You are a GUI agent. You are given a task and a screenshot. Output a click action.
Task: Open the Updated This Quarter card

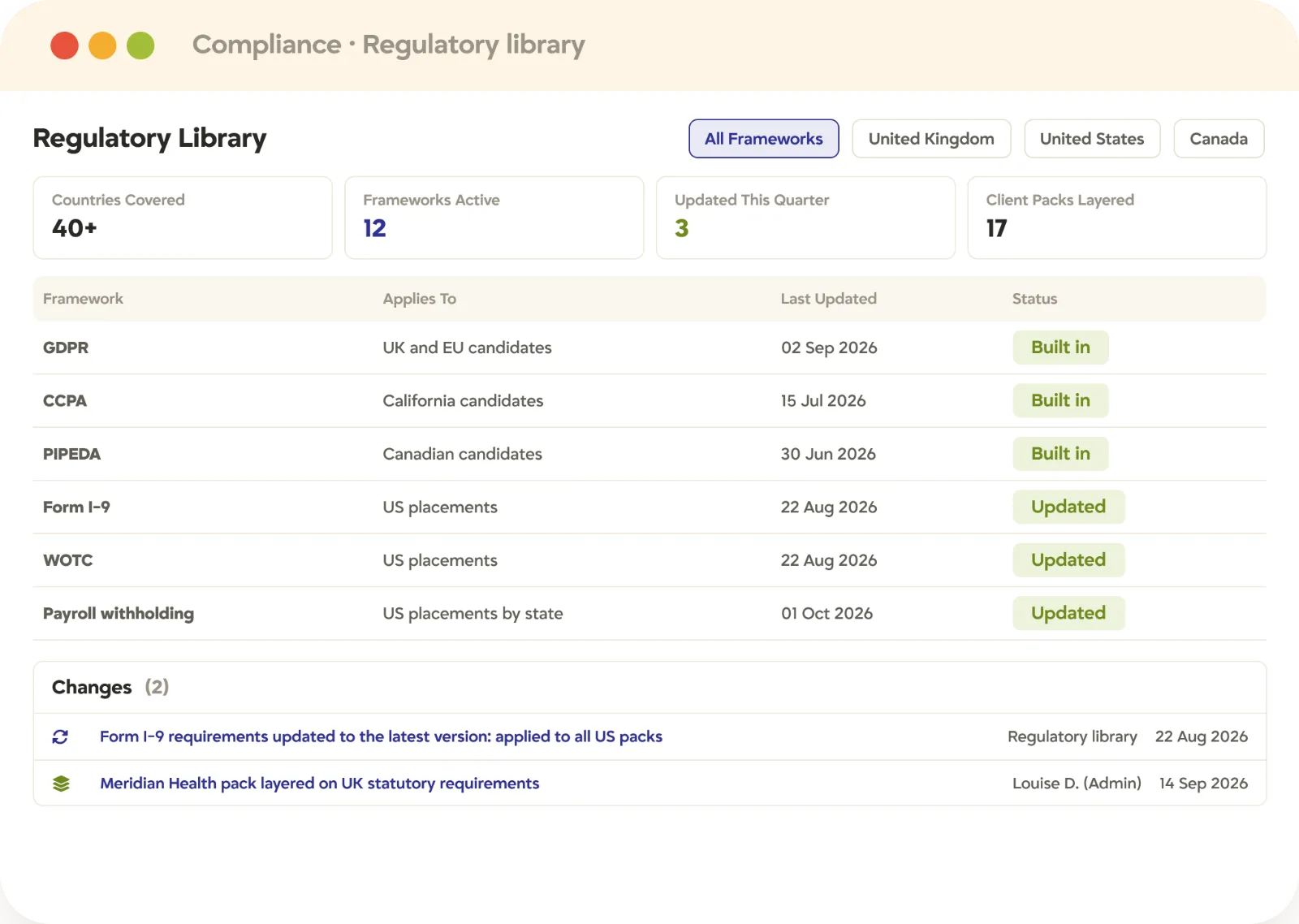click(x=805, y=218)
